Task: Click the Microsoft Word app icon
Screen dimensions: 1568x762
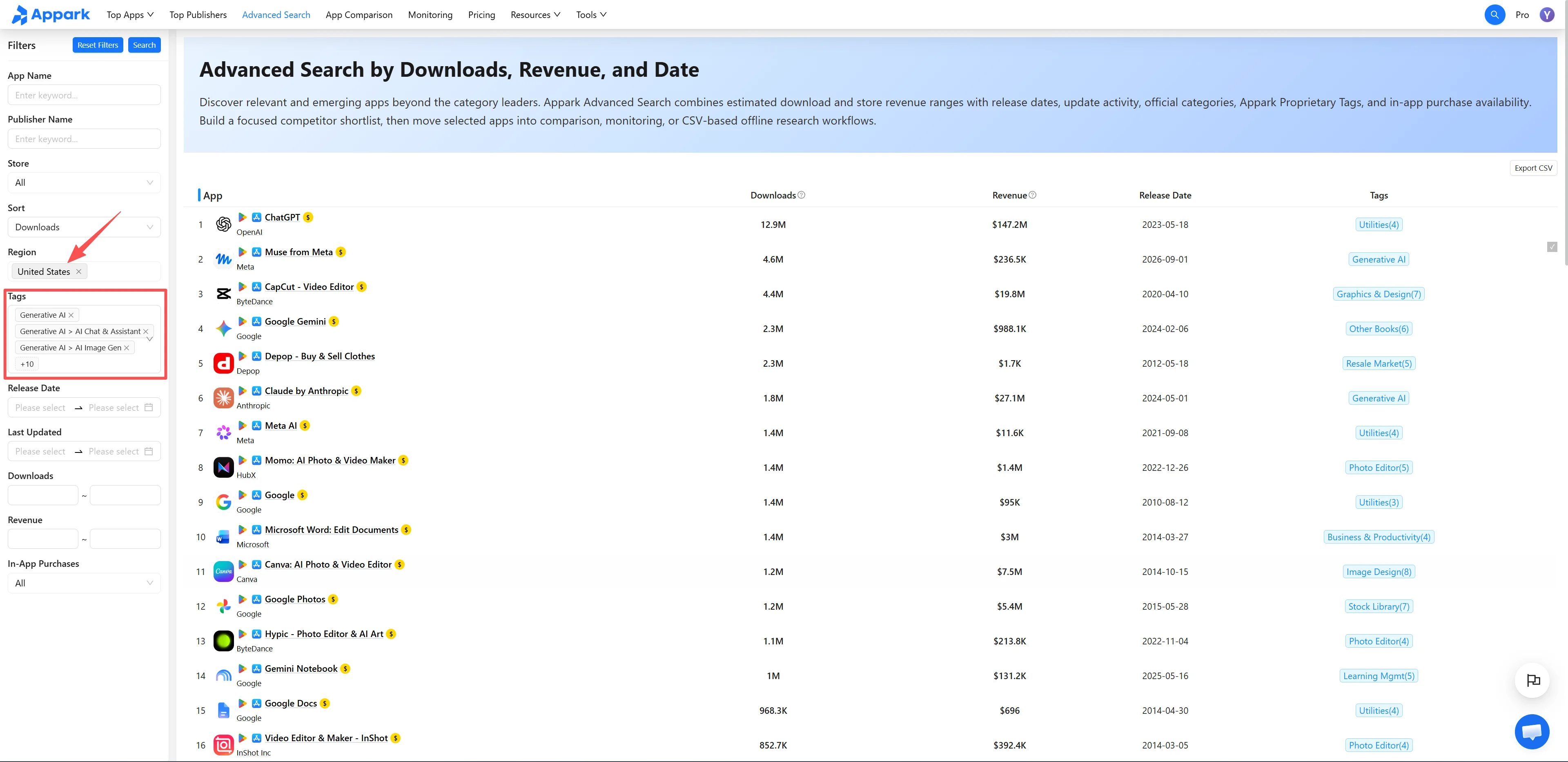Action: click(223, 537)
